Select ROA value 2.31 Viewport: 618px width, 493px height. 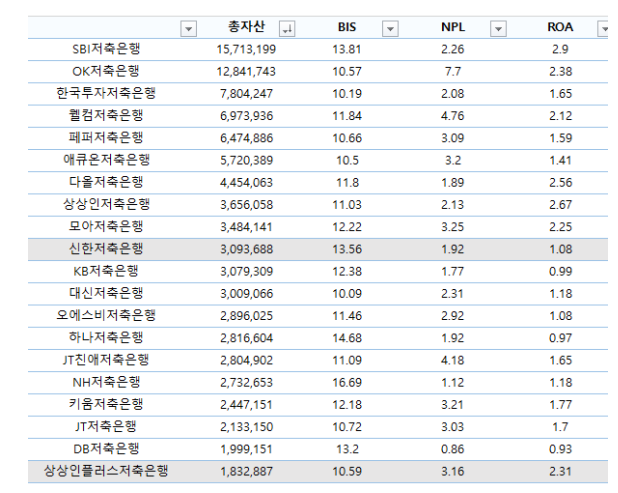pos(560,471)
